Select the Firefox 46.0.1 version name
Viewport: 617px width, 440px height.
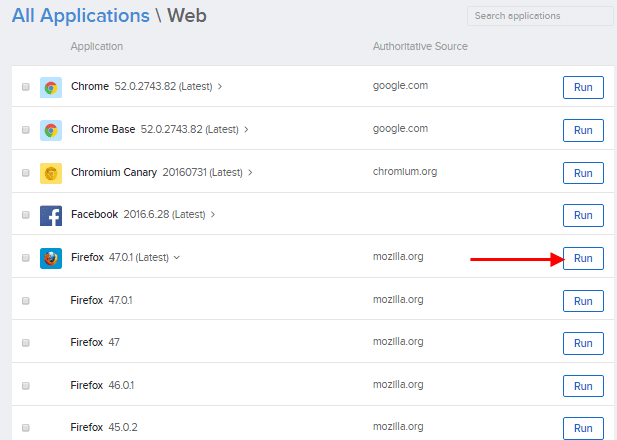point(102,385)
